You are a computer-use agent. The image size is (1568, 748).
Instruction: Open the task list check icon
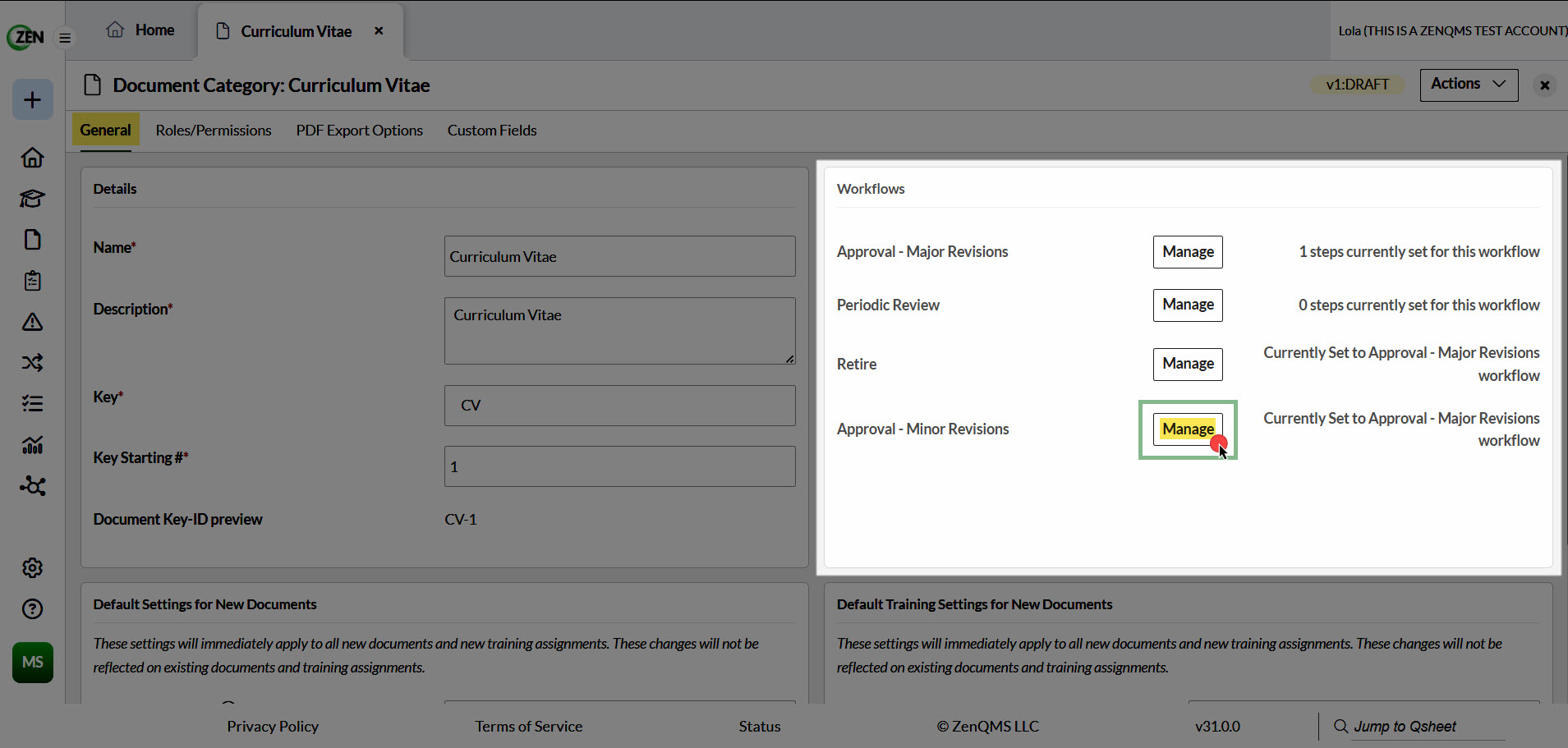(x=33, y=403)
